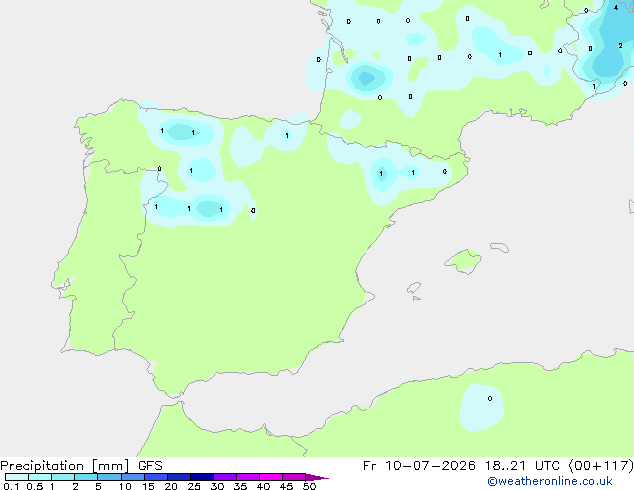Screen dimensions: 634x490
Task: Click the legend value "0.1"
Action: click(11, 486)
